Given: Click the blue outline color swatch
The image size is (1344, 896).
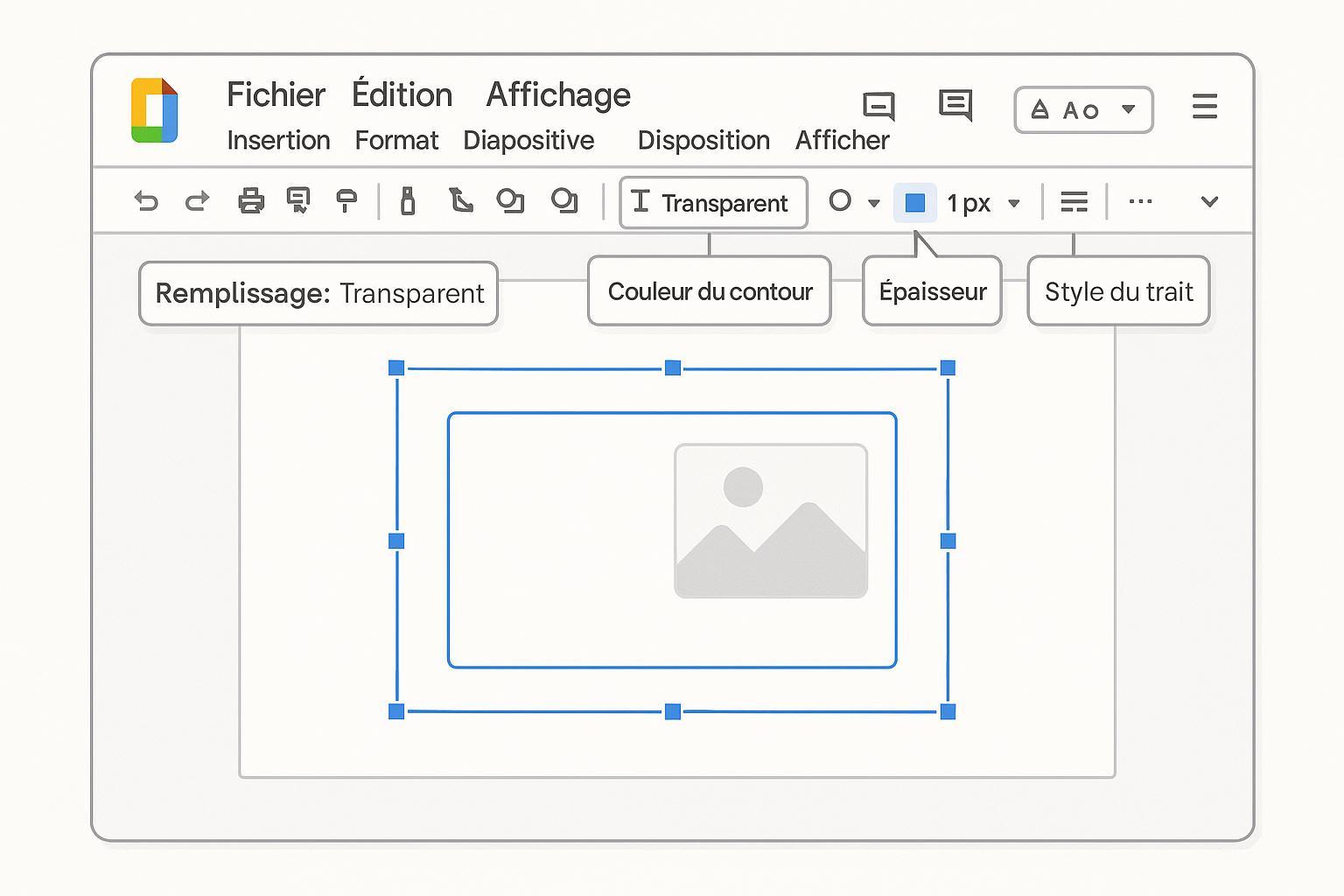Looking at the screenshot, I should tap(915, 203).
